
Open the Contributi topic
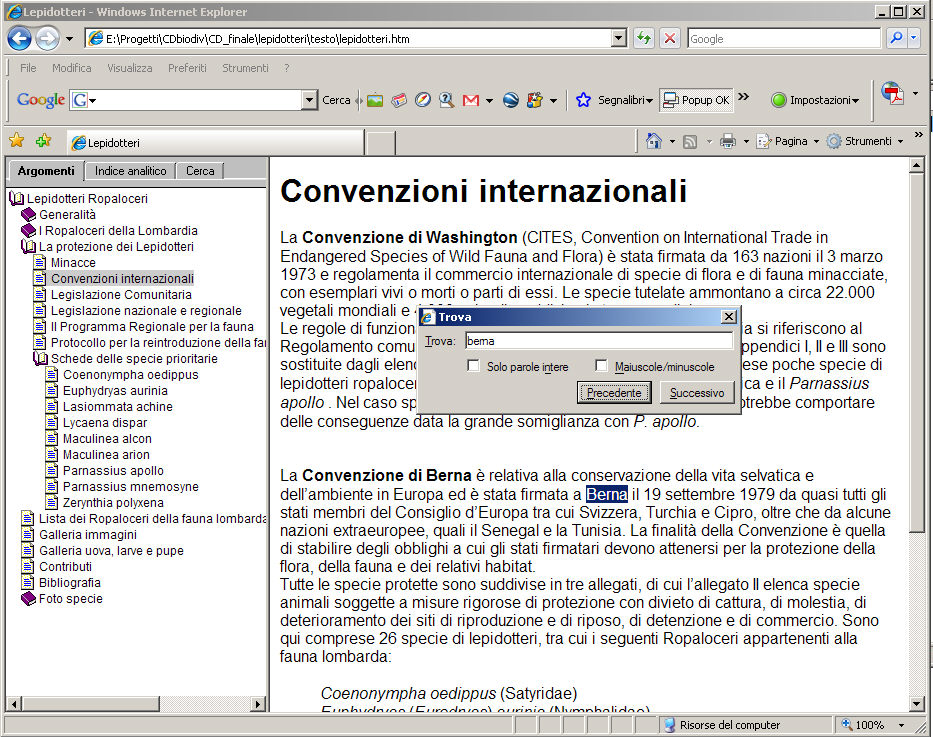pyautogui.click(x=65, y=567)
